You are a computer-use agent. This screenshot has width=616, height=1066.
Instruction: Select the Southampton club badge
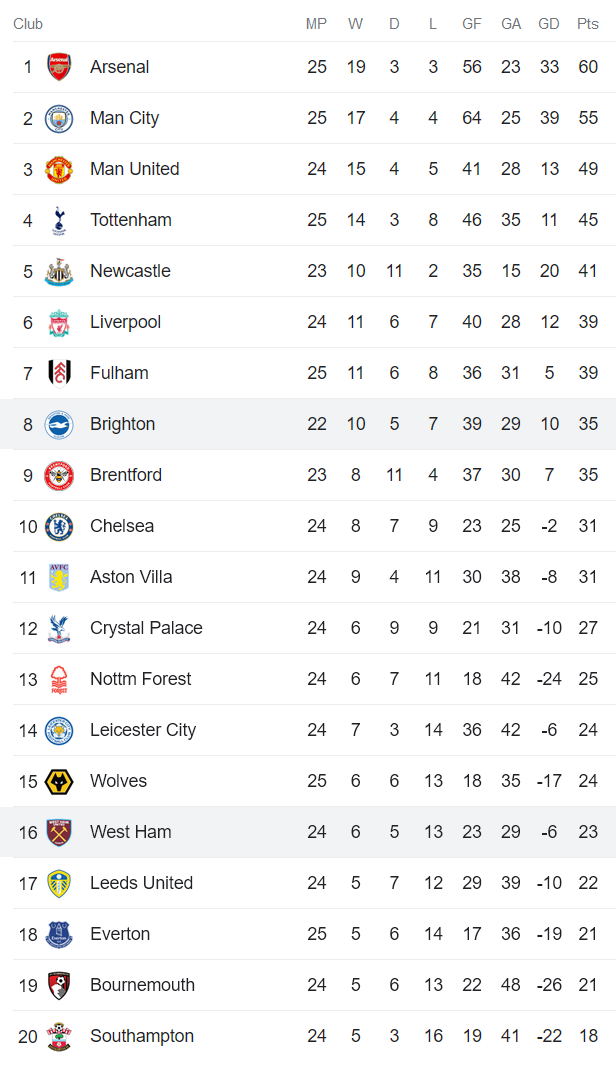click(x=58, y=1036)
